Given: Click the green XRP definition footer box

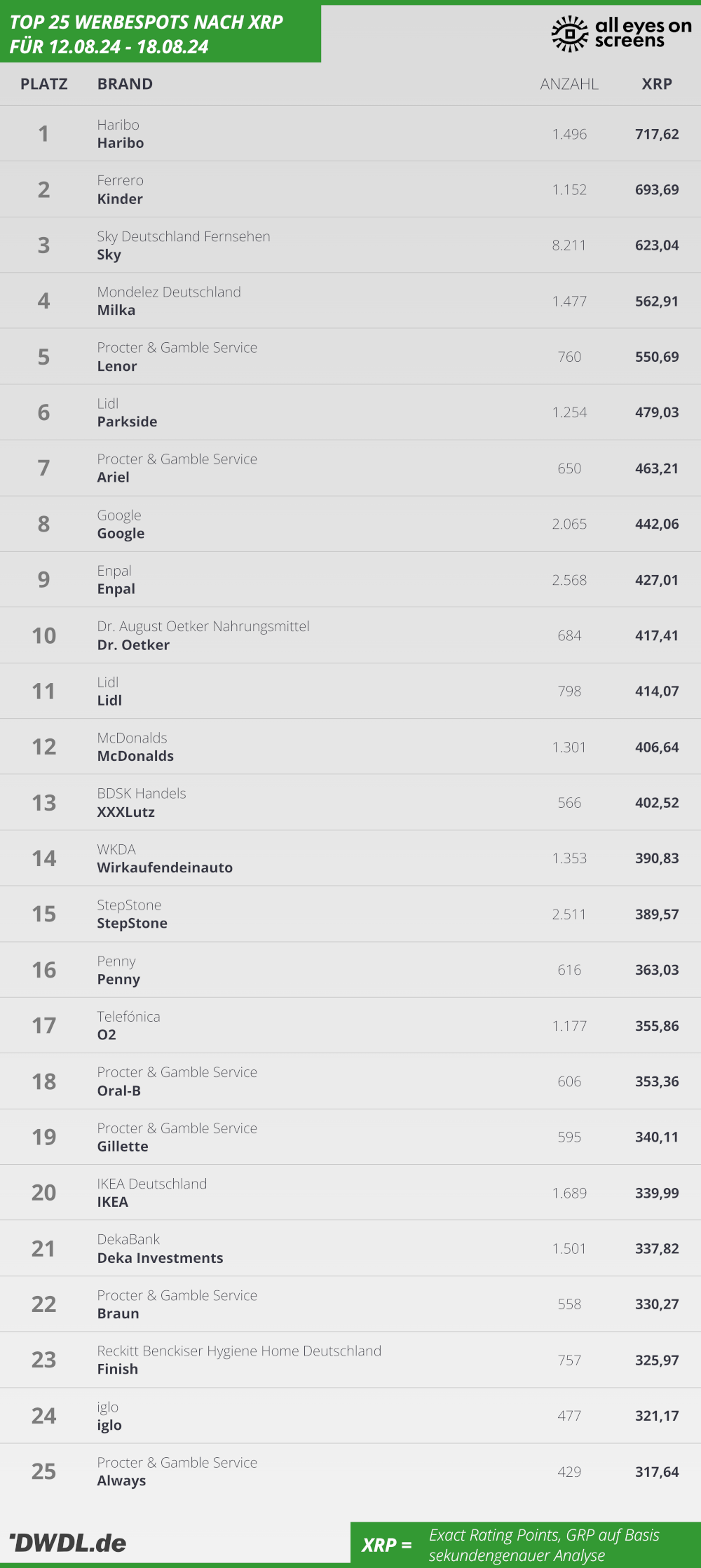Looking at the screenshot, I should coord(526,1544).
